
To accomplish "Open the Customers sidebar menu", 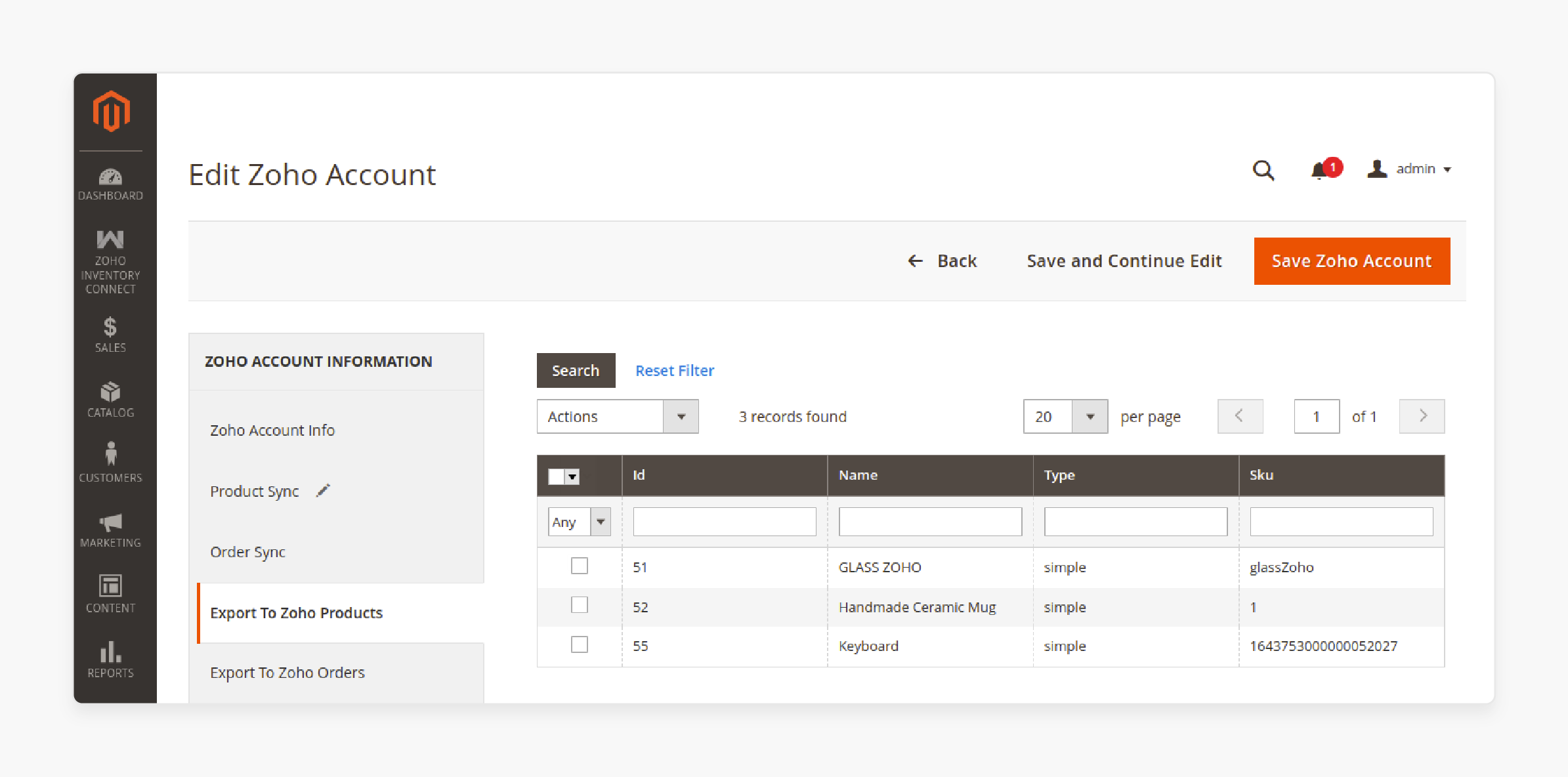I will (110, 463).
